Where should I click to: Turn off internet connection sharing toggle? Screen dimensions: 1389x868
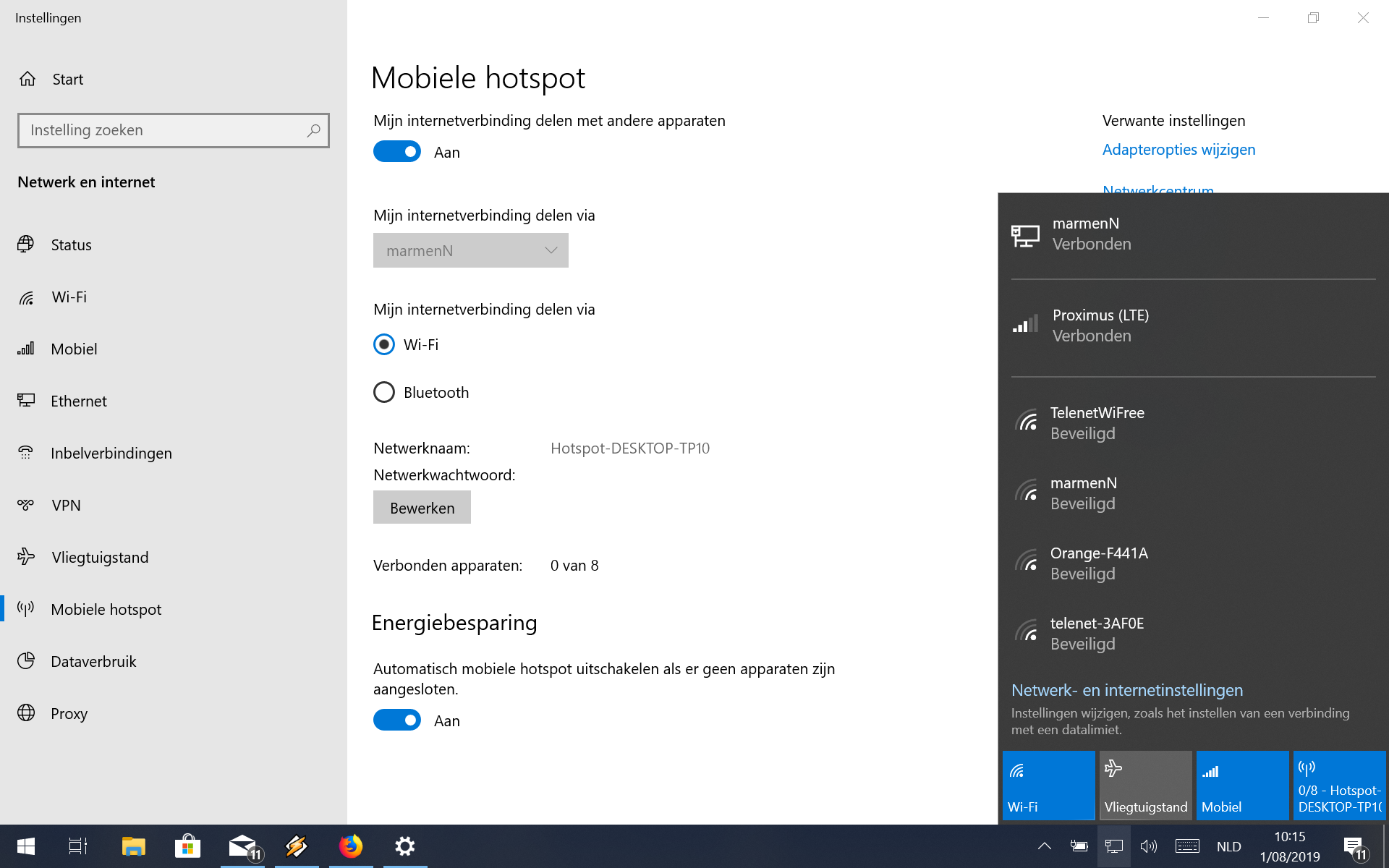[397, 152]
